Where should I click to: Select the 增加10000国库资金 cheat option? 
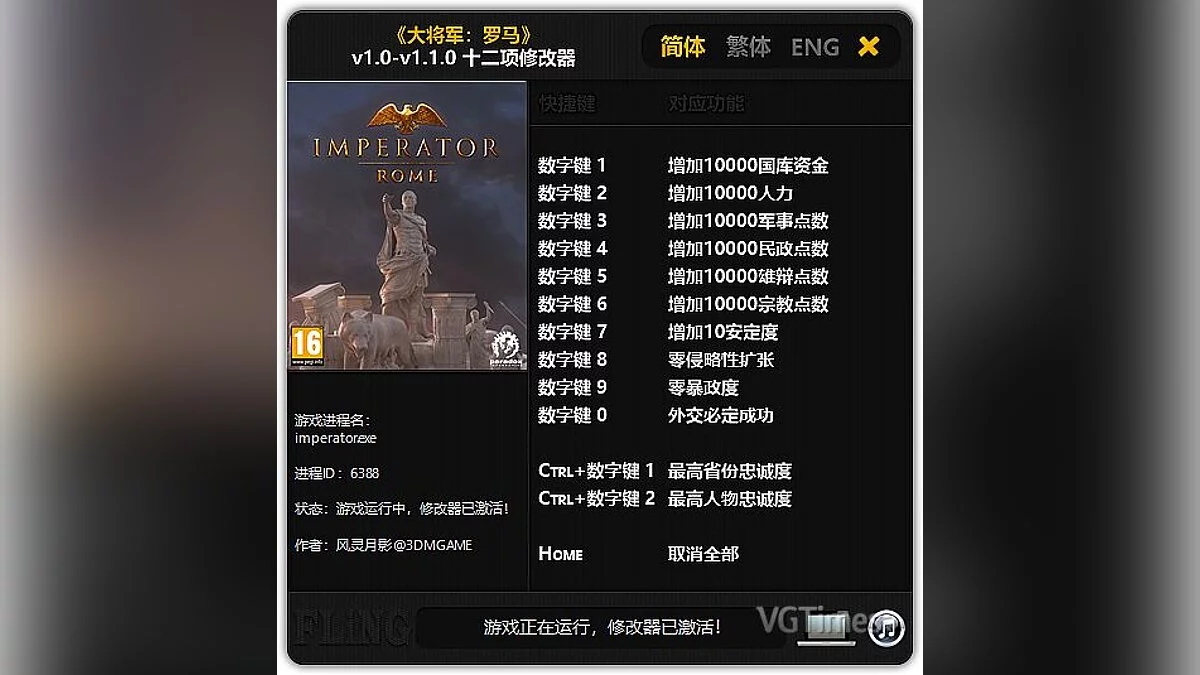pos(748,165)
